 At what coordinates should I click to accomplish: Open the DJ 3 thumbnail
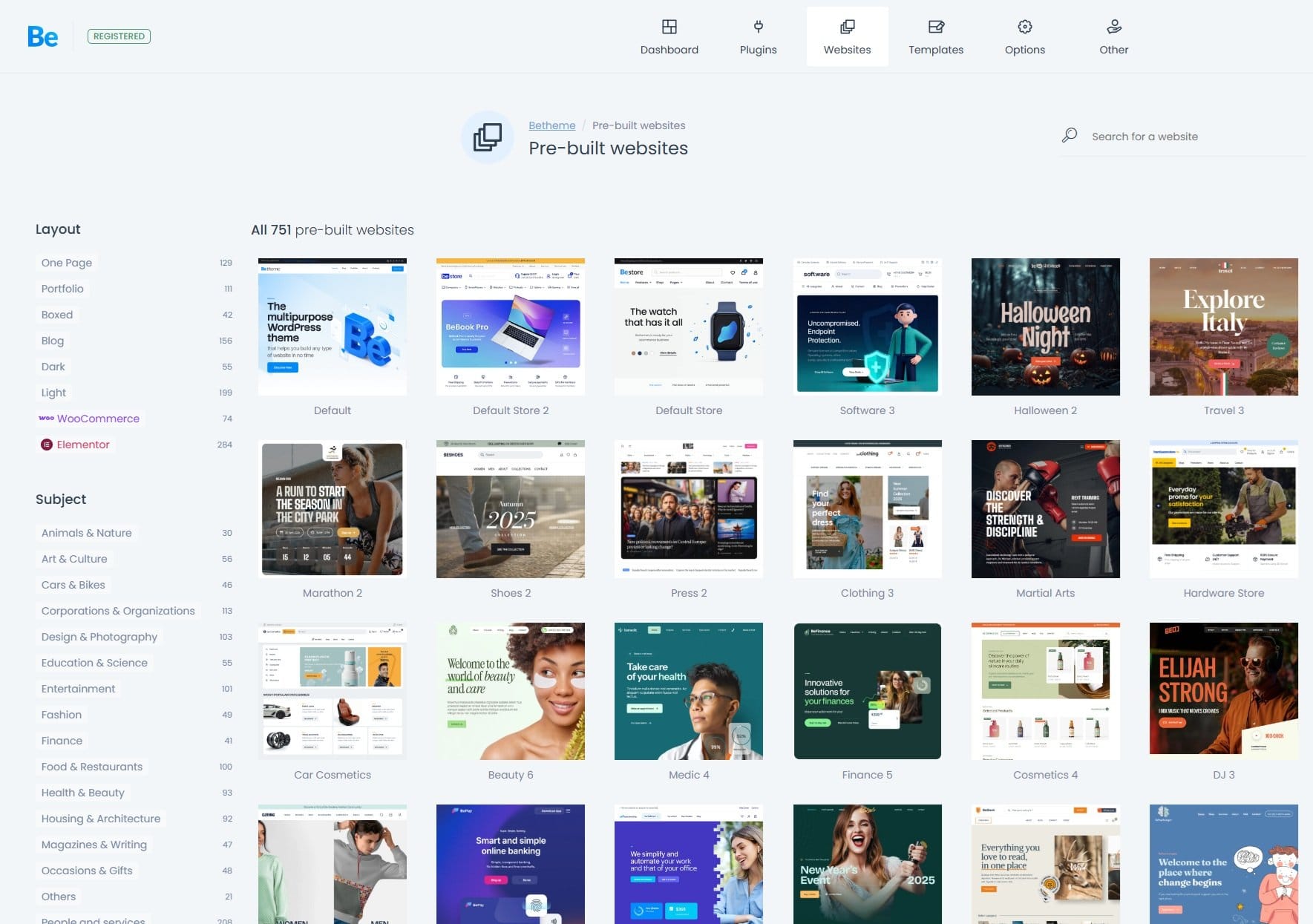pos(1224,691)
